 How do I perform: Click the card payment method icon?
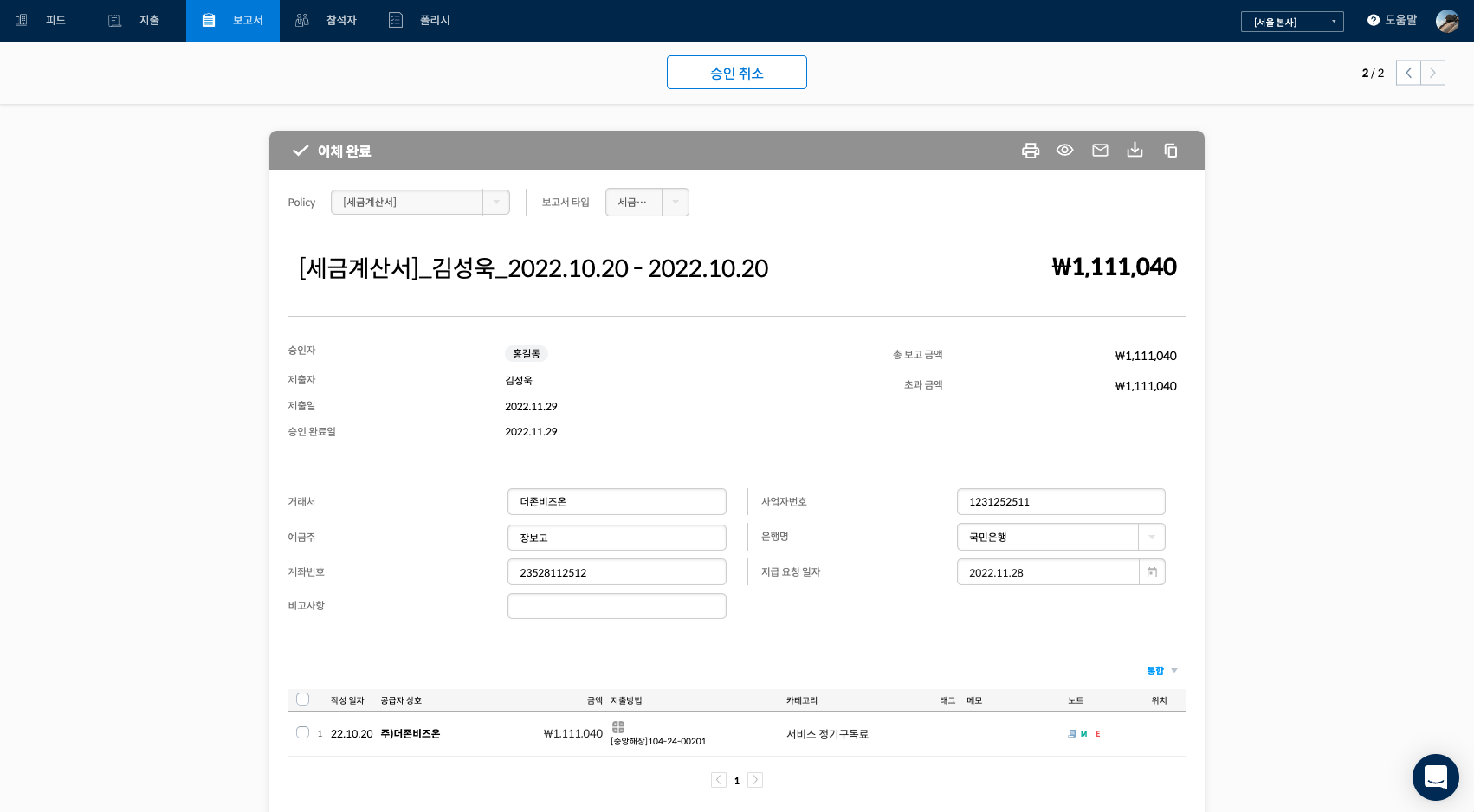(618, 727)
